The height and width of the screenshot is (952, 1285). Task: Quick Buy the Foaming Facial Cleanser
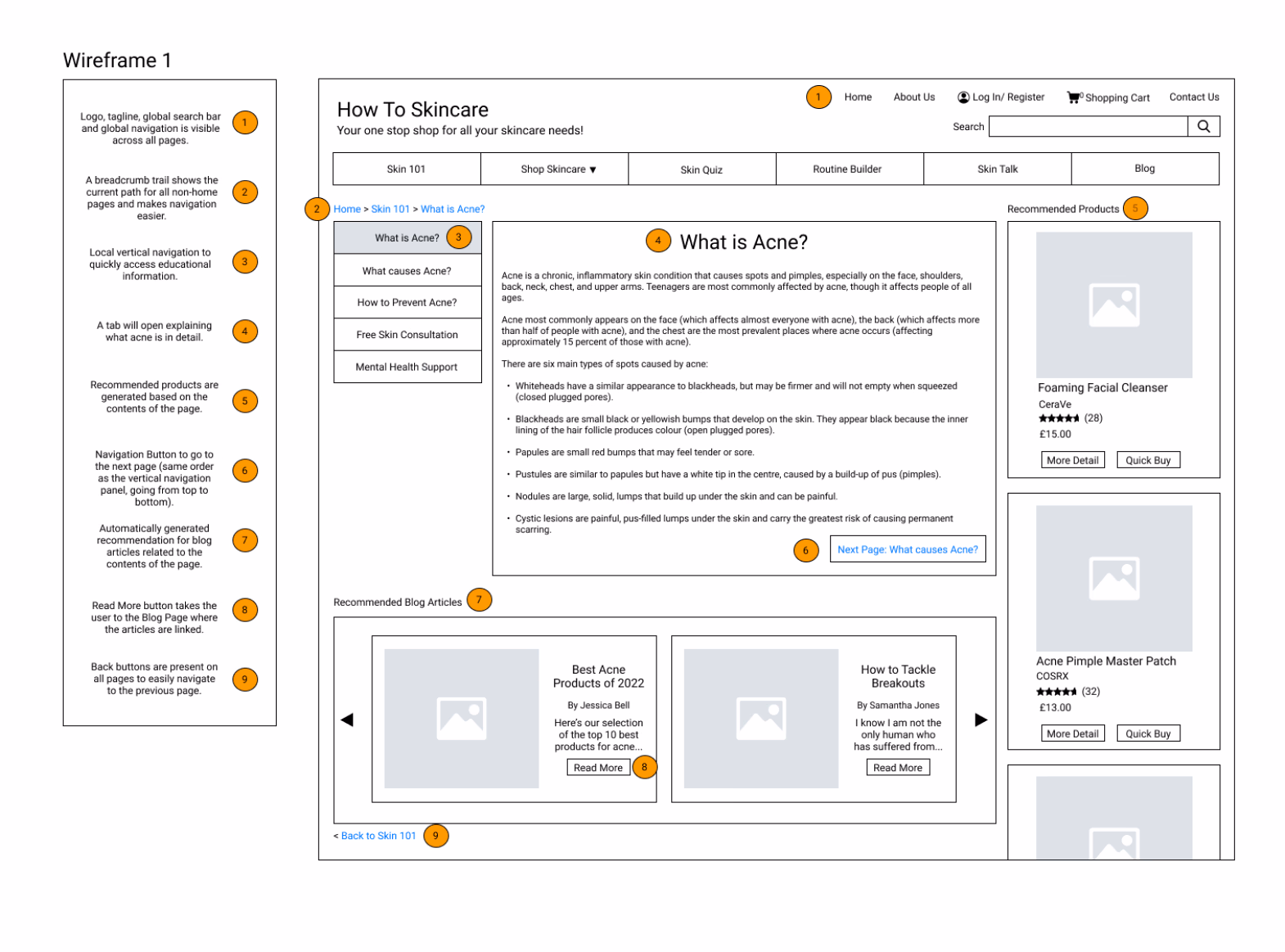coord(1148,460)
